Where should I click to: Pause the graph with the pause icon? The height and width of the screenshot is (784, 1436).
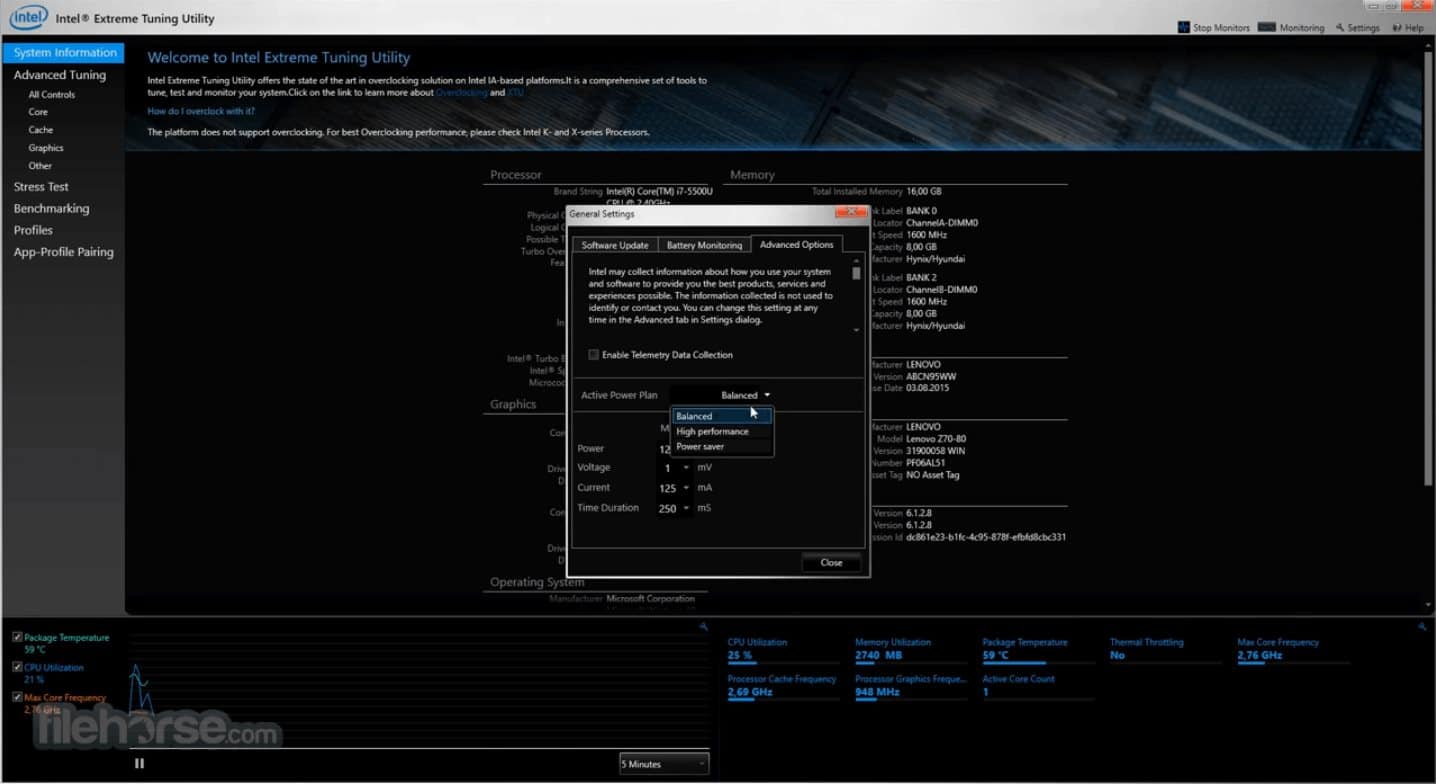click(x=140, y=763)
